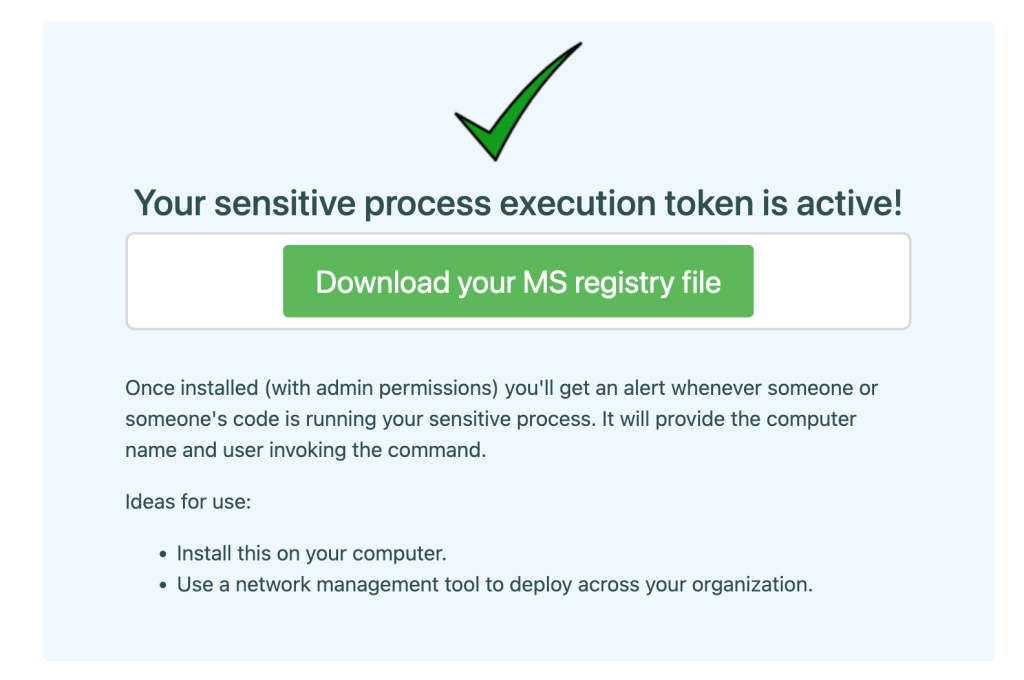The height and width of the screenshot is (680, 1024).
Task: Select the network management tool list item
Action: (x=494, y=584)
